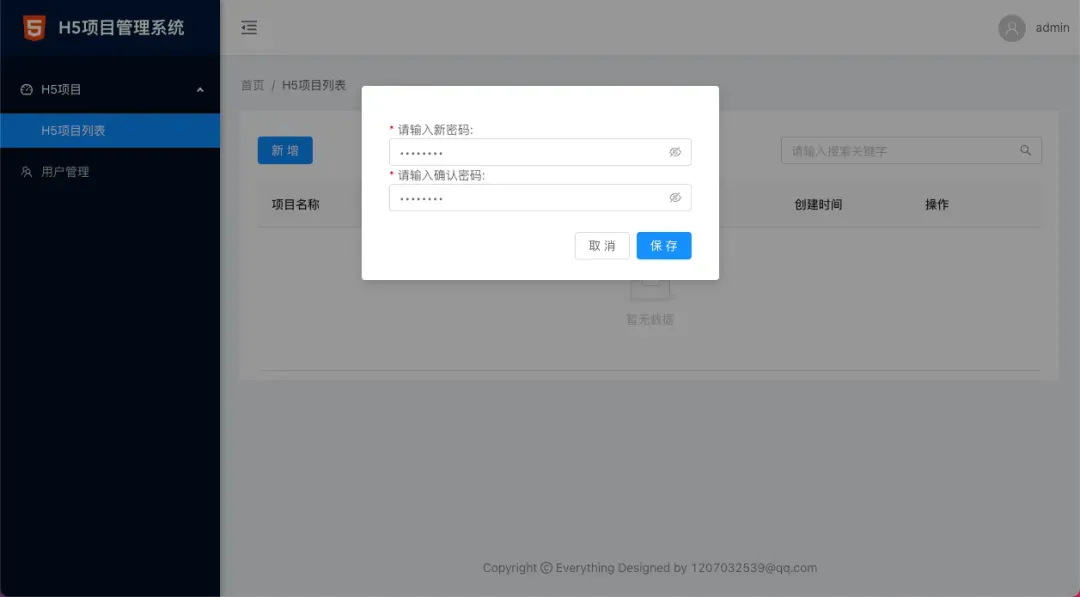Screen dimensions: 1080x597
Task: Click the H5项目 sidebar submenu title
Action: (x=110, y=90)
